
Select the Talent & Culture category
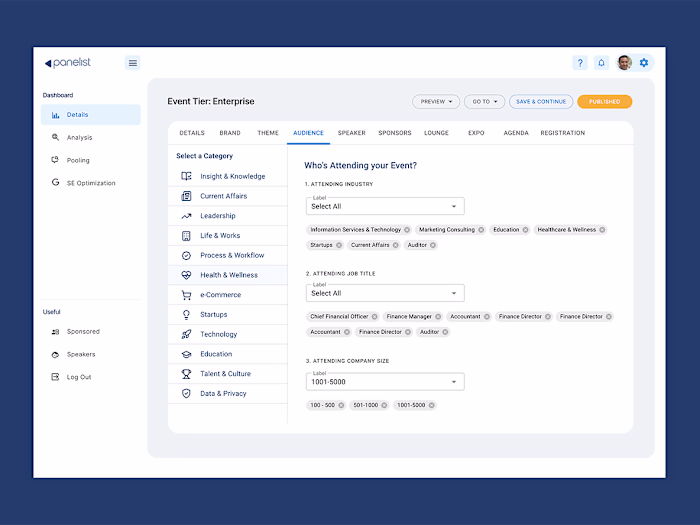pos(228,374)
